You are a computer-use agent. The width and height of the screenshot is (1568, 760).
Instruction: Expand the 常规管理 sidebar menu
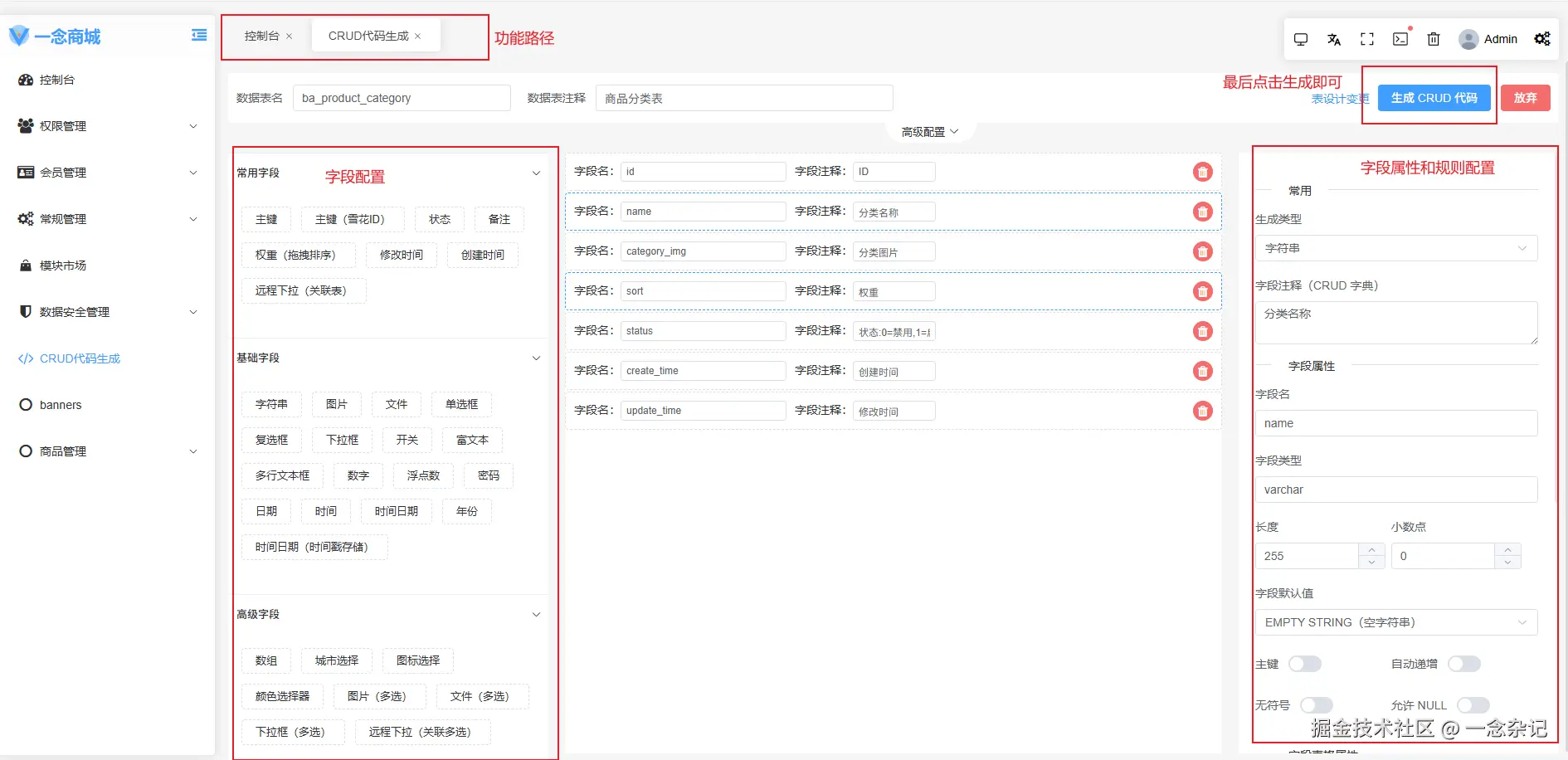pyautogui.click(x=108, y=219)
